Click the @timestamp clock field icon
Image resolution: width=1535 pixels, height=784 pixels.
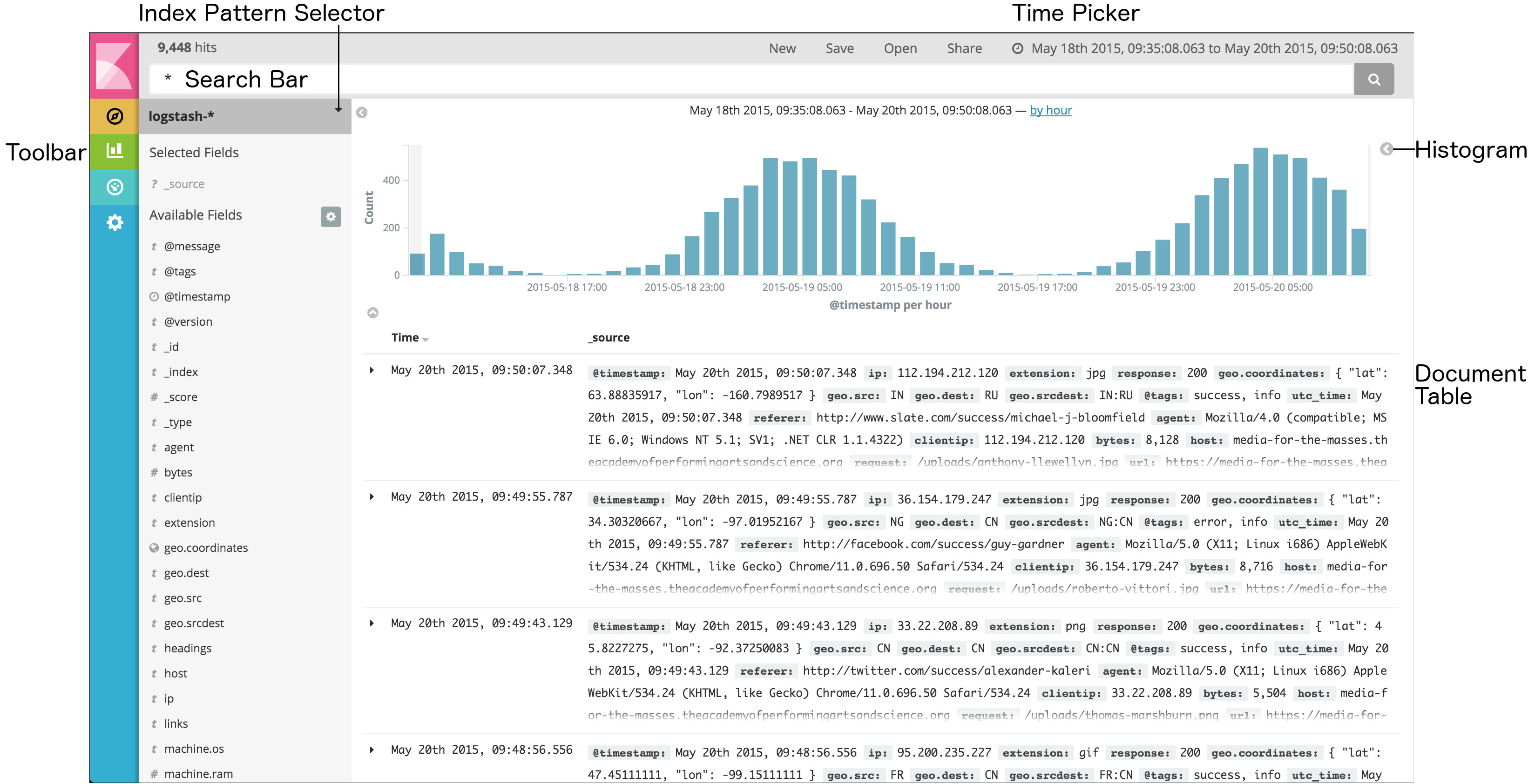[x=154, y=296]
